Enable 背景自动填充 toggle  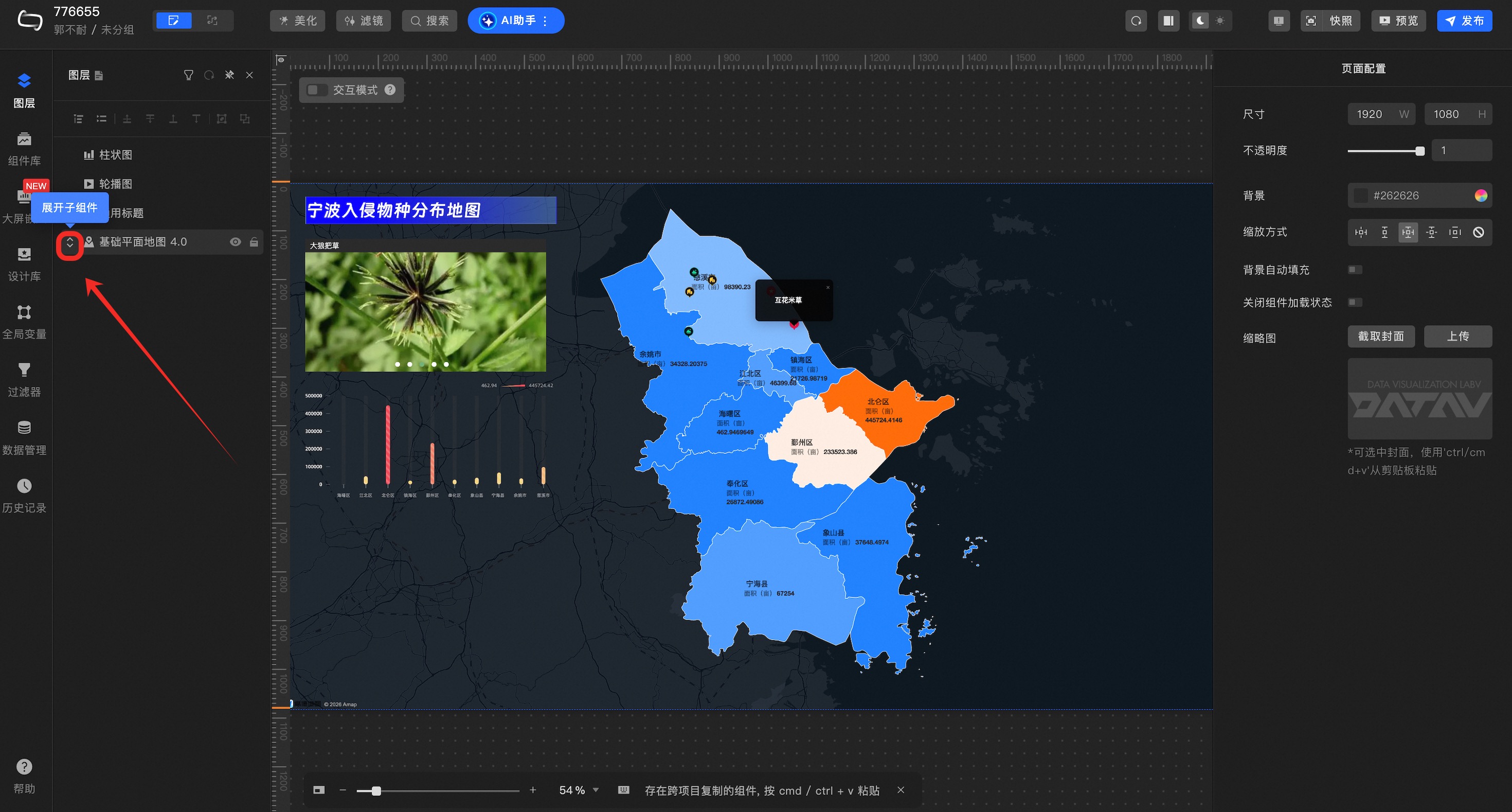(x=1355, y=270)
